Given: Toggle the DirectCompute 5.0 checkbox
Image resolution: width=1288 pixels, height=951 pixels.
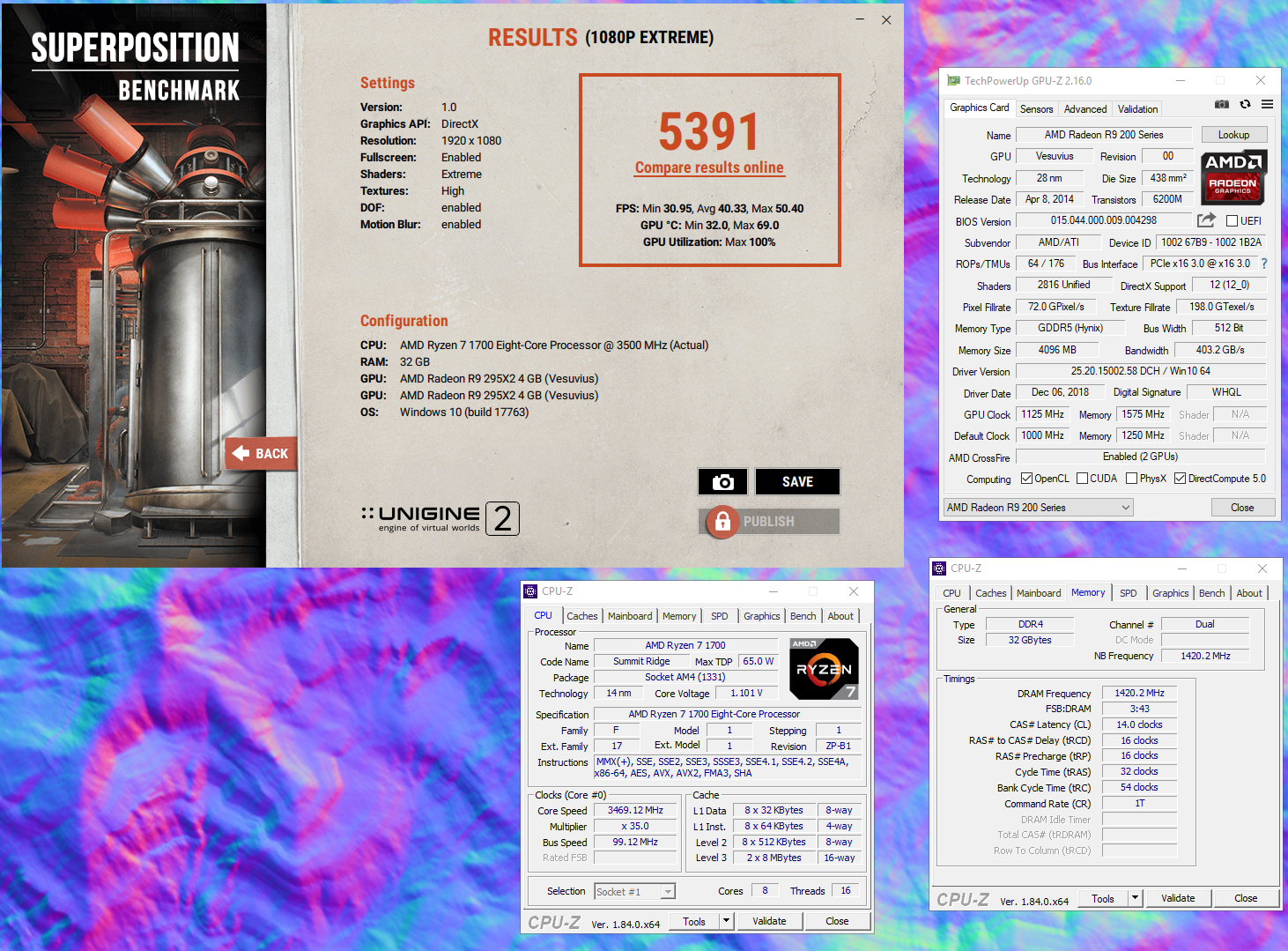Looking at the screenshot, I should pyautogui.click(x=1180, y=479).
